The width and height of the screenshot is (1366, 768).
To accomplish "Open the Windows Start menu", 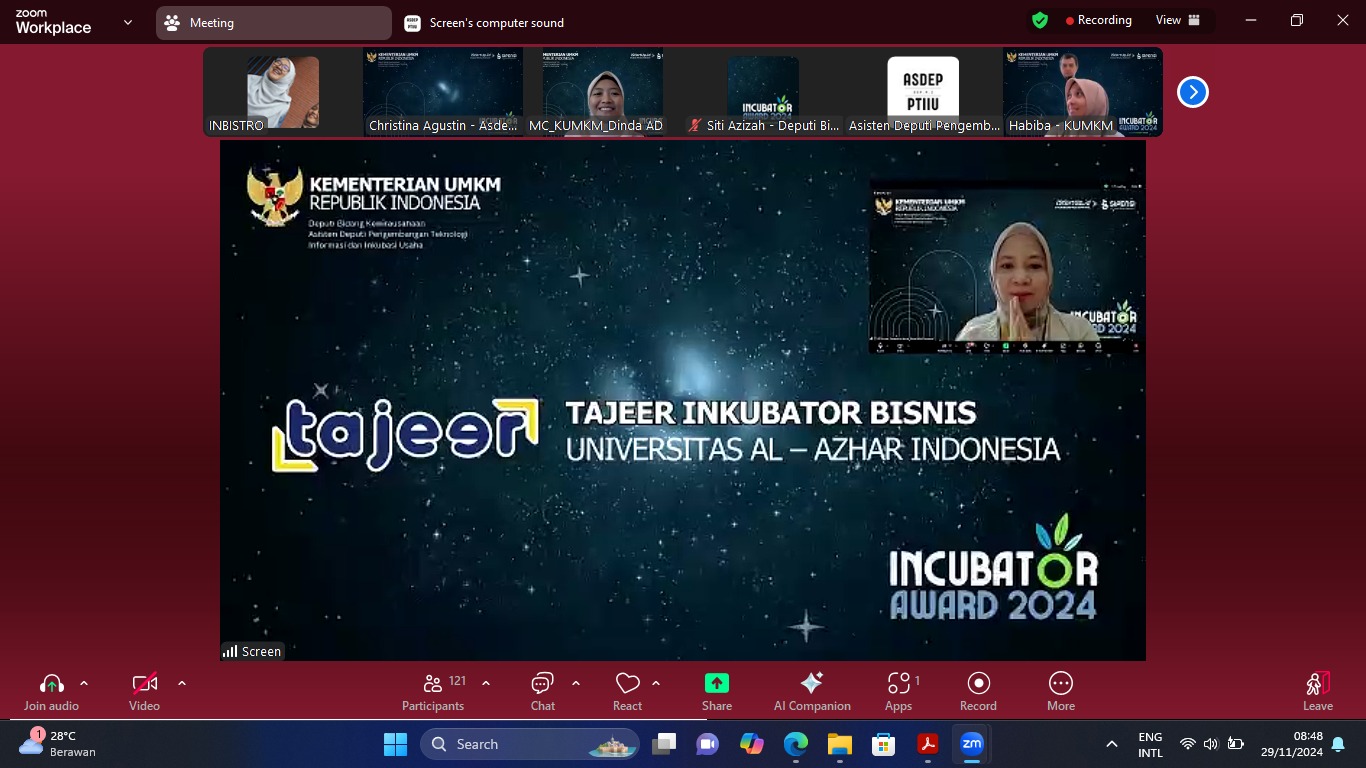I will [395, 744].
